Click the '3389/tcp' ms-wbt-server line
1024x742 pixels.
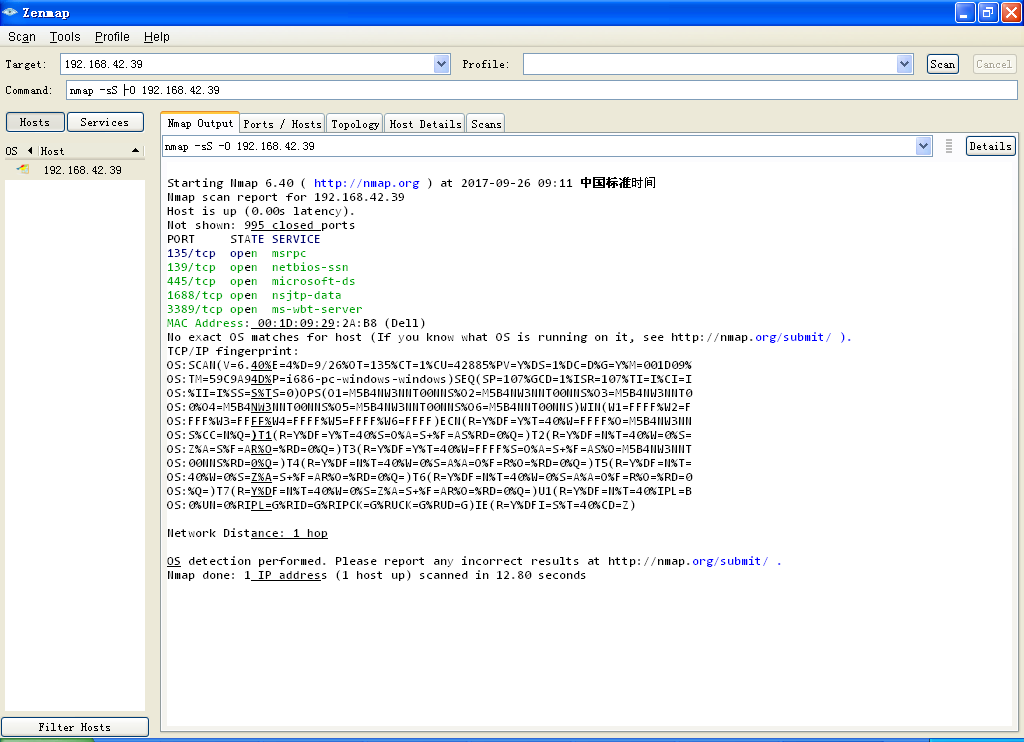click(x=264, y=310)
